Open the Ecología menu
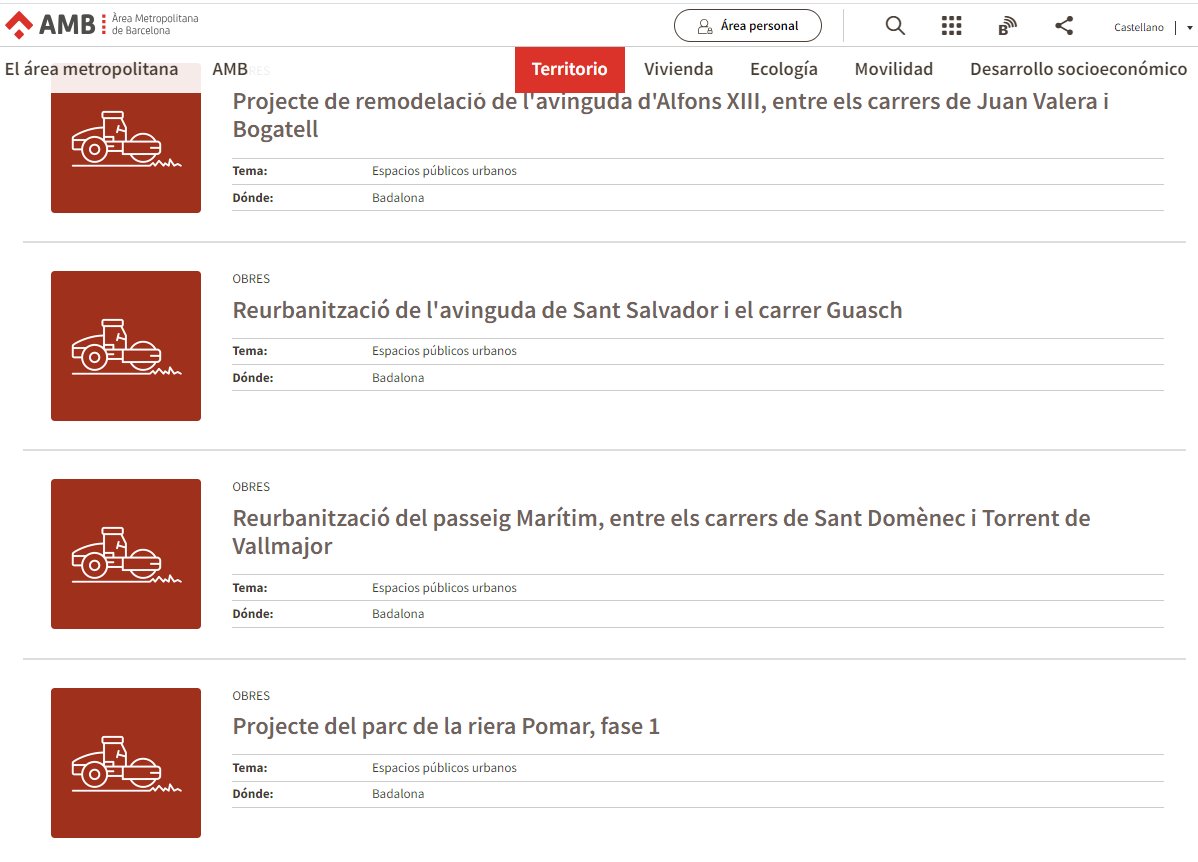Screen dimensions: 1198x862 [783, 69]
